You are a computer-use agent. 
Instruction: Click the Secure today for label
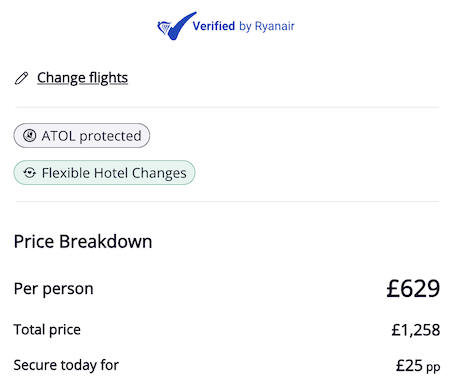[x=66, y=365]
